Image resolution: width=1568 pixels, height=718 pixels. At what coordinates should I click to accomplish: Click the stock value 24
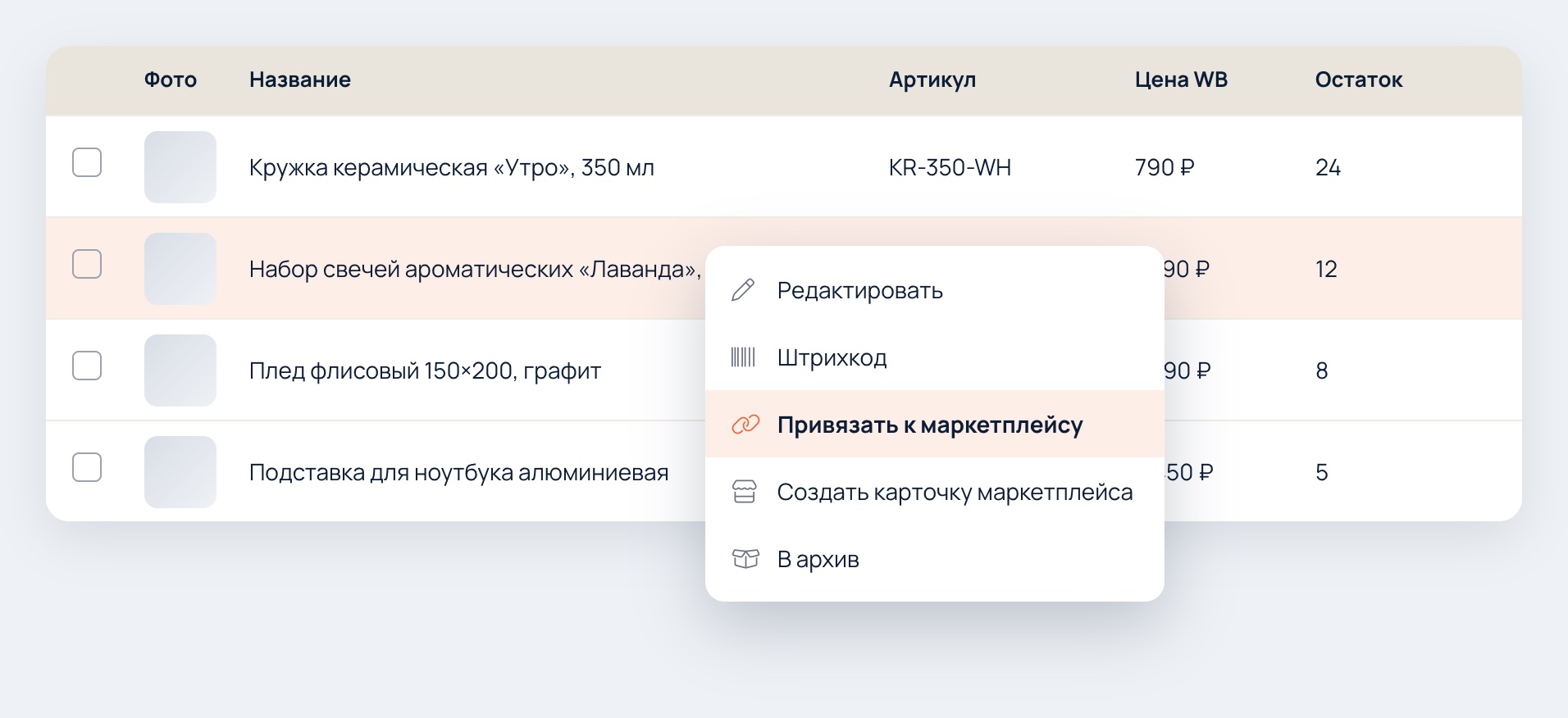1328,168
